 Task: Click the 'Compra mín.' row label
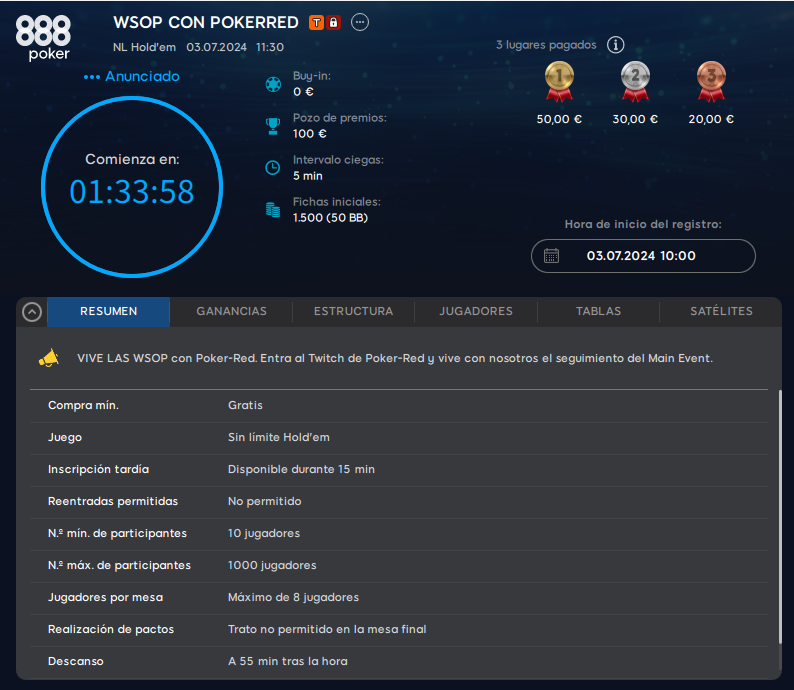84,405
